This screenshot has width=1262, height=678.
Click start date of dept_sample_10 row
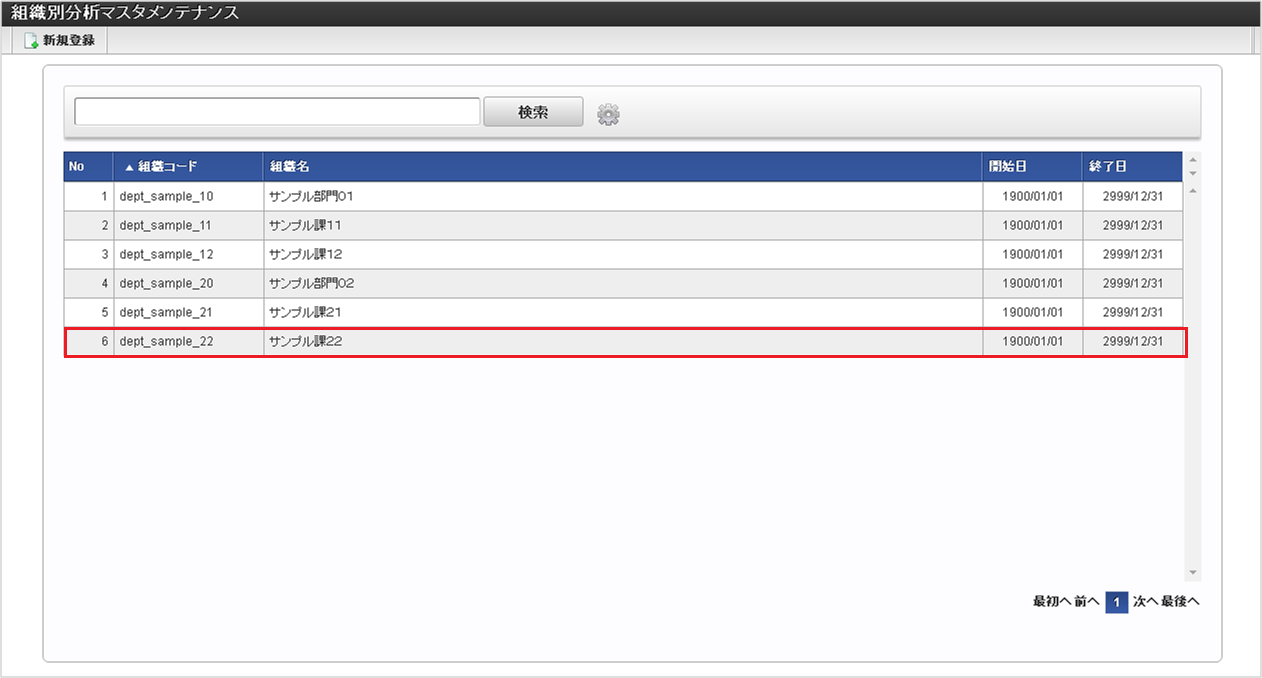(1033, 196)
